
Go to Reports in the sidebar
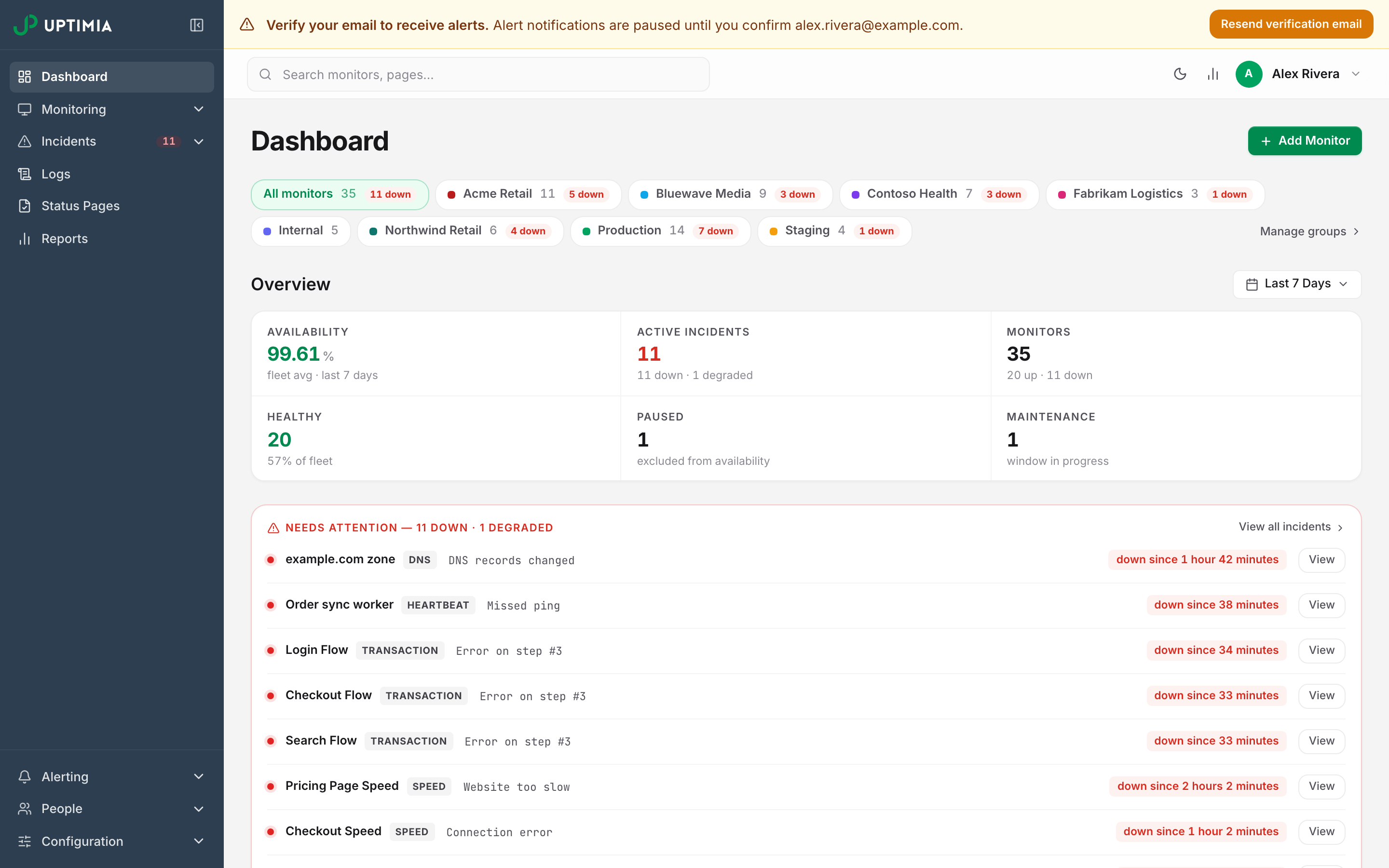pyautogui.click(x=112, y=239)
